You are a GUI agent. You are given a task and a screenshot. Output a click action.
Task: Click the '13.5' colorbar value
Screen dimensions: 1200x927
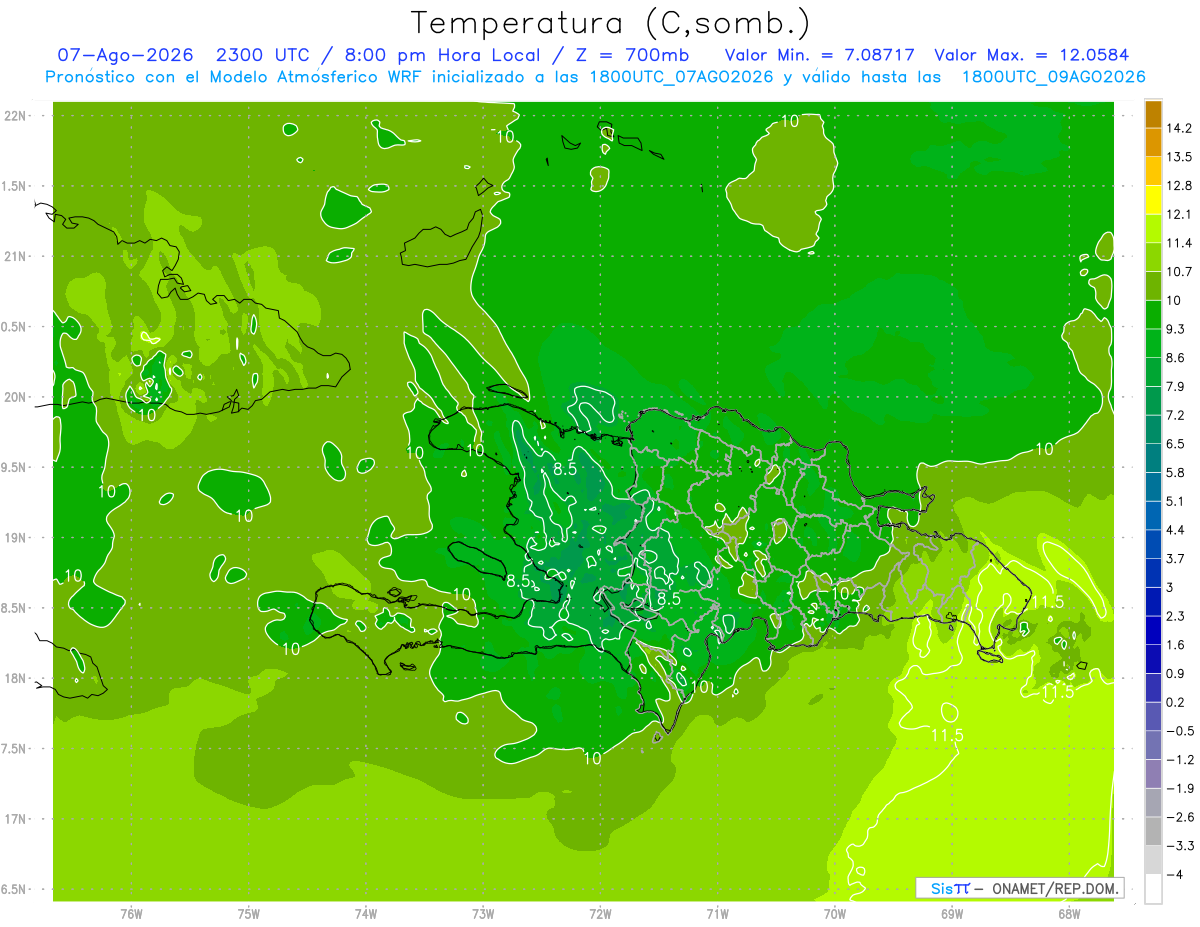[1179, 157]
